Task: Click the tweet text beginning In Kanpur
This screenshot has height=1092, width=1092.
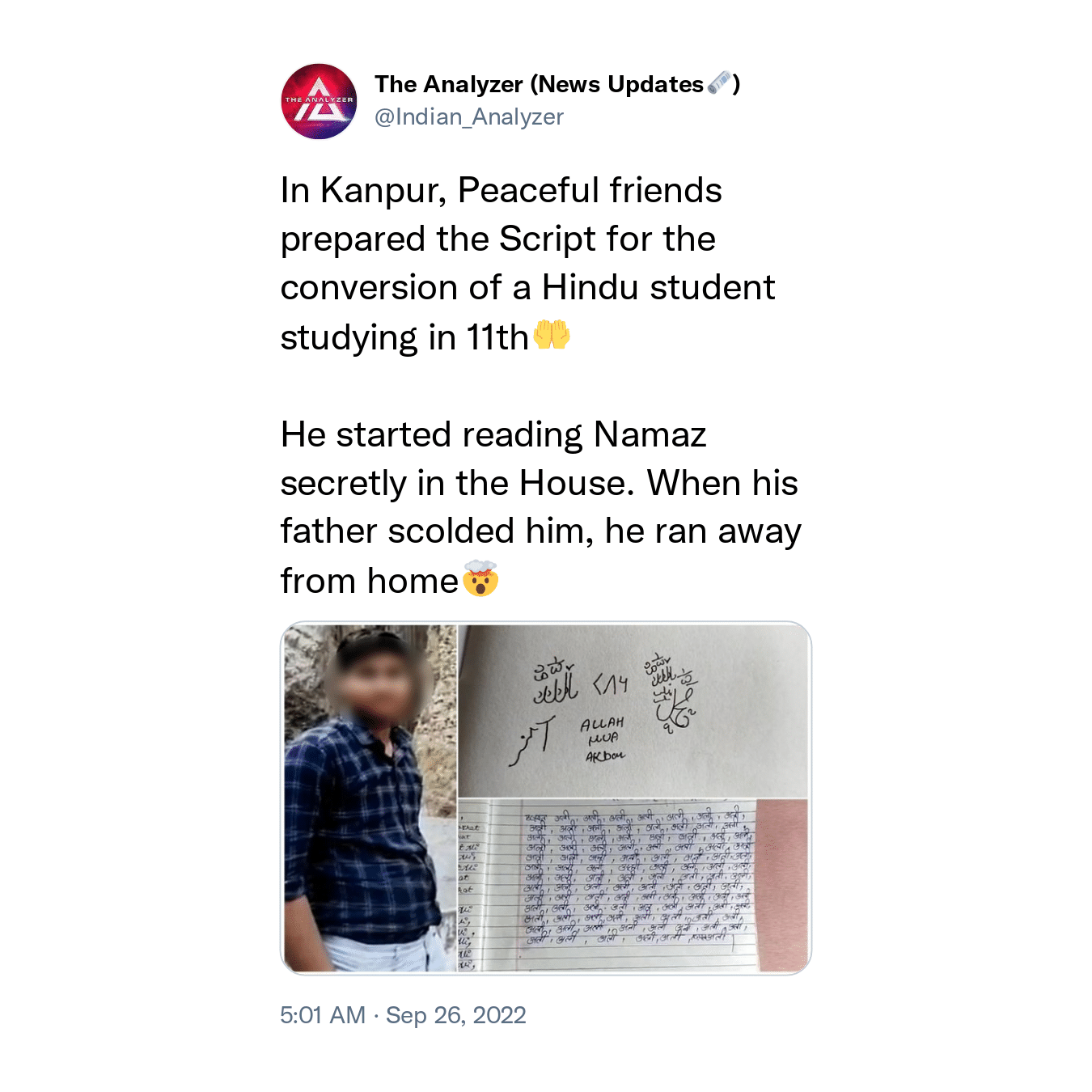Action: tap(527, 264)
